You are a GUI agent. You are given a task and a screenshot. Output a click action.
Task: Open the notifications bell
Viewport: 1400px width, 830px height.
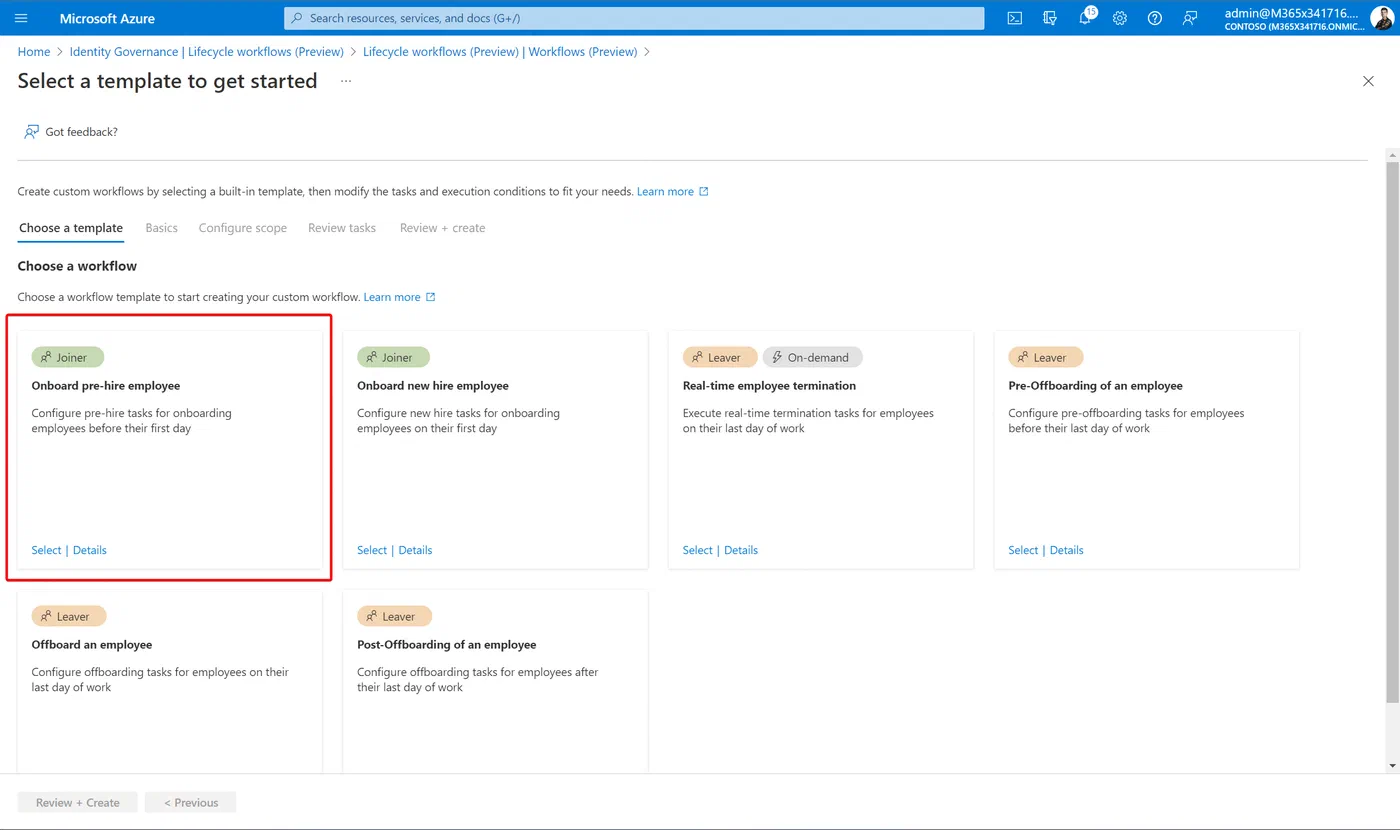pos(1085,18)
